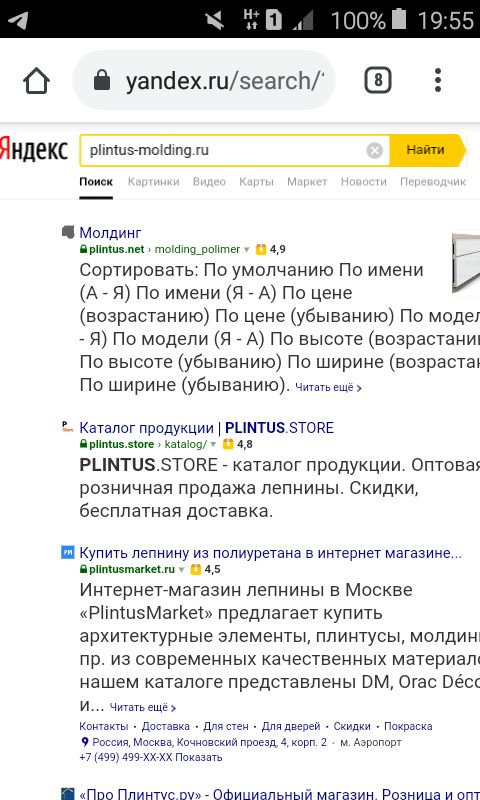Open the molding thumbnail image
The height and width of the screenshot is (800, 480).
[x=466, y=263]
